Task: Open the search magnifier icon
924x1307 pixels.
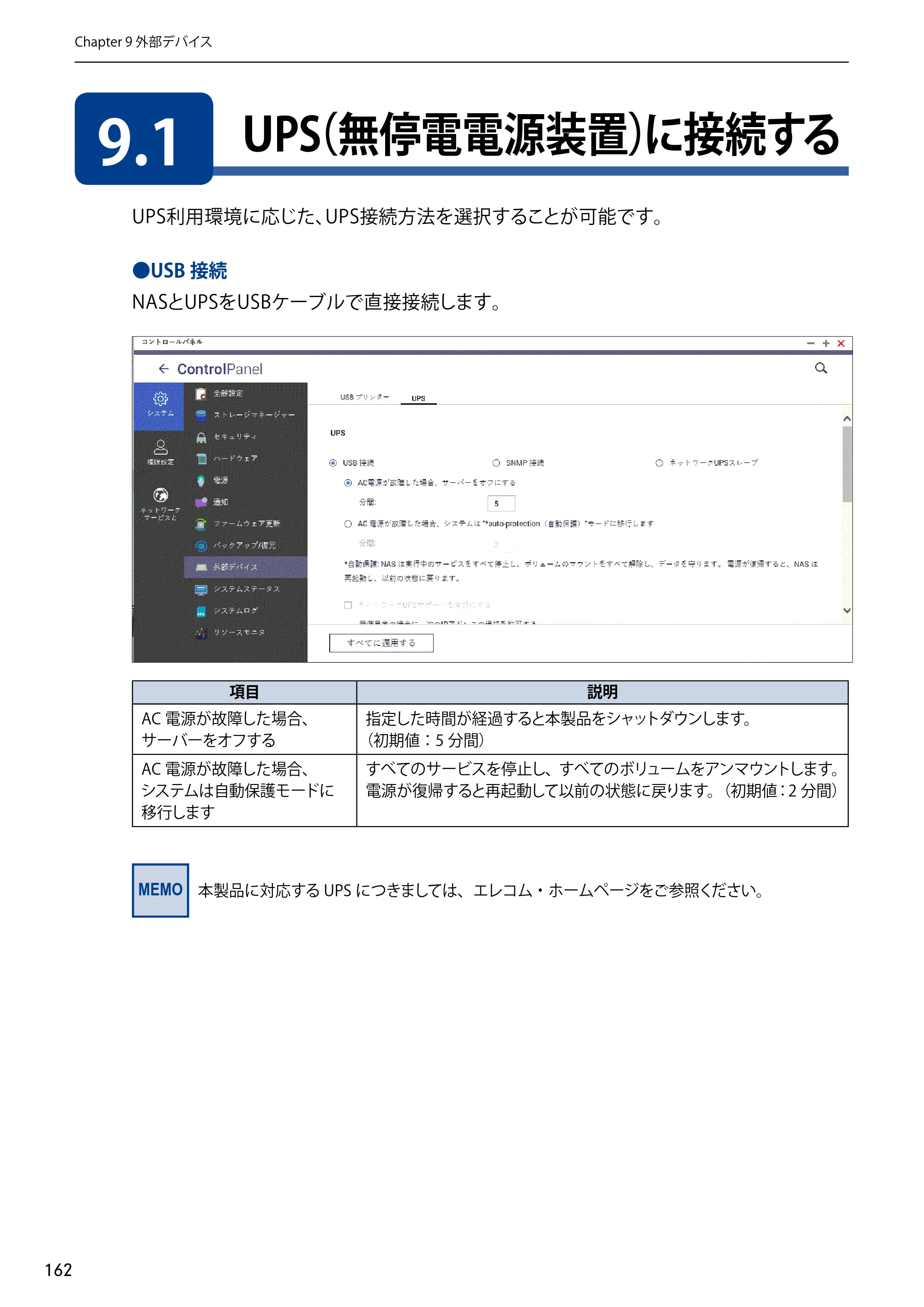Action: point(821,368)
